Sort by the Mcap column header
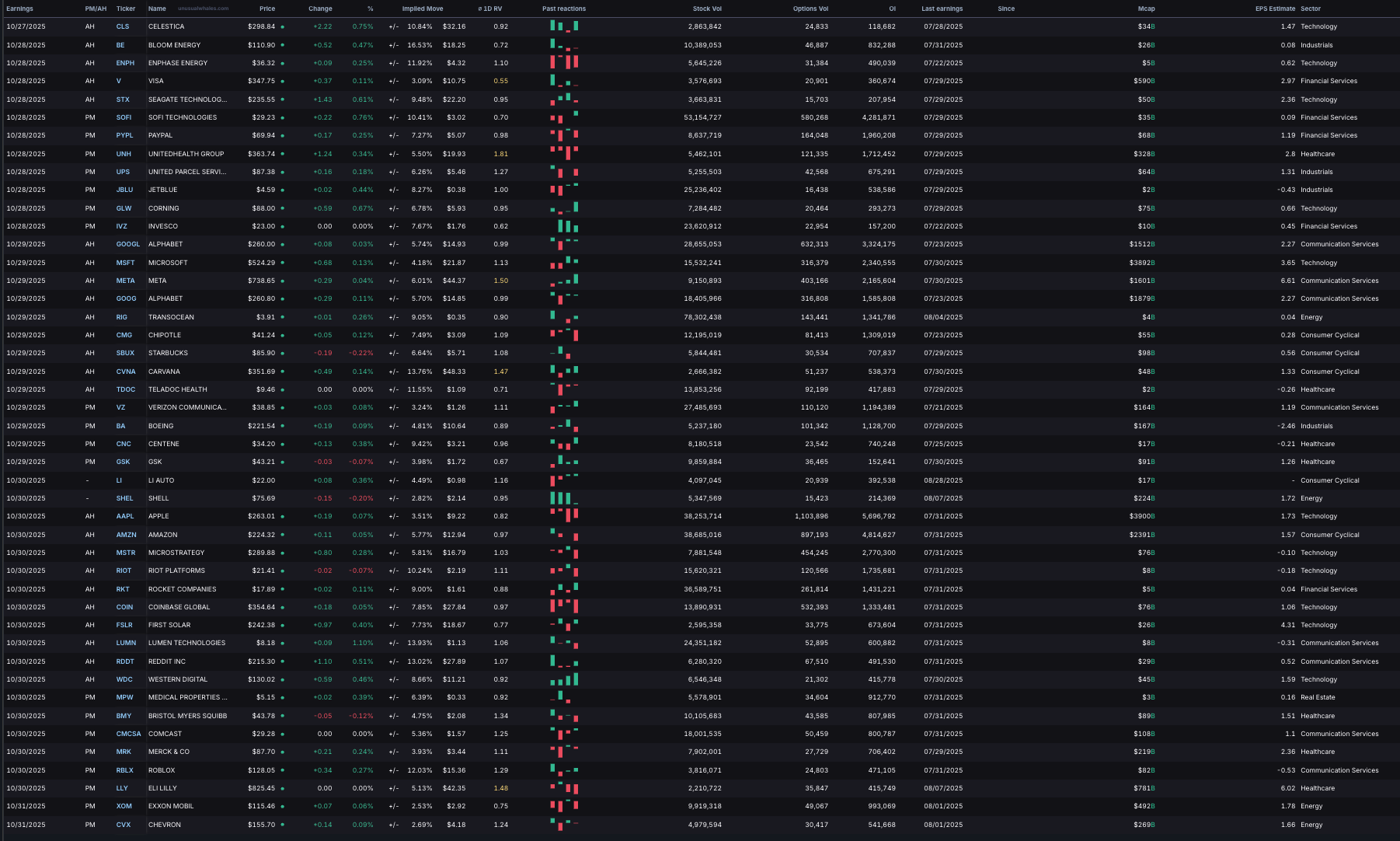Image resolution: width=1400 pixels, height=841 pixels. [1147, 9]
